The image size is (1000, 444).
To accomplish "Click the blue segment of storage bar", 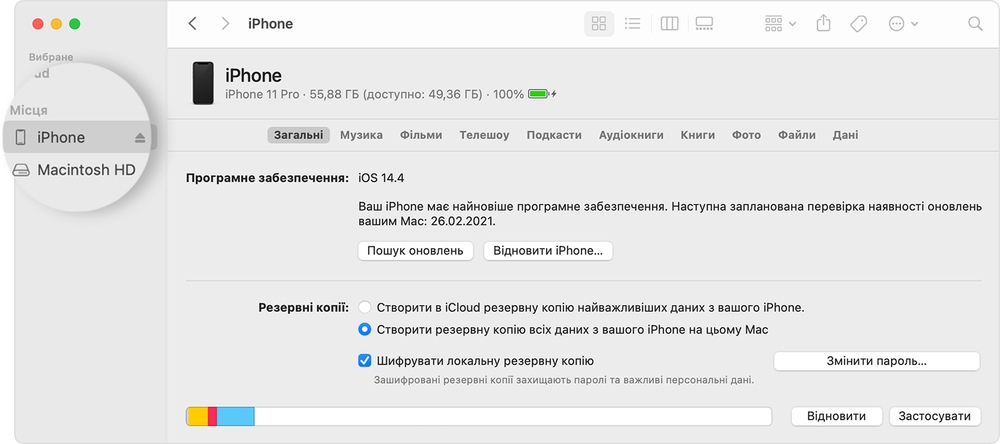I will pyautogui.click(x=235, y=417).
